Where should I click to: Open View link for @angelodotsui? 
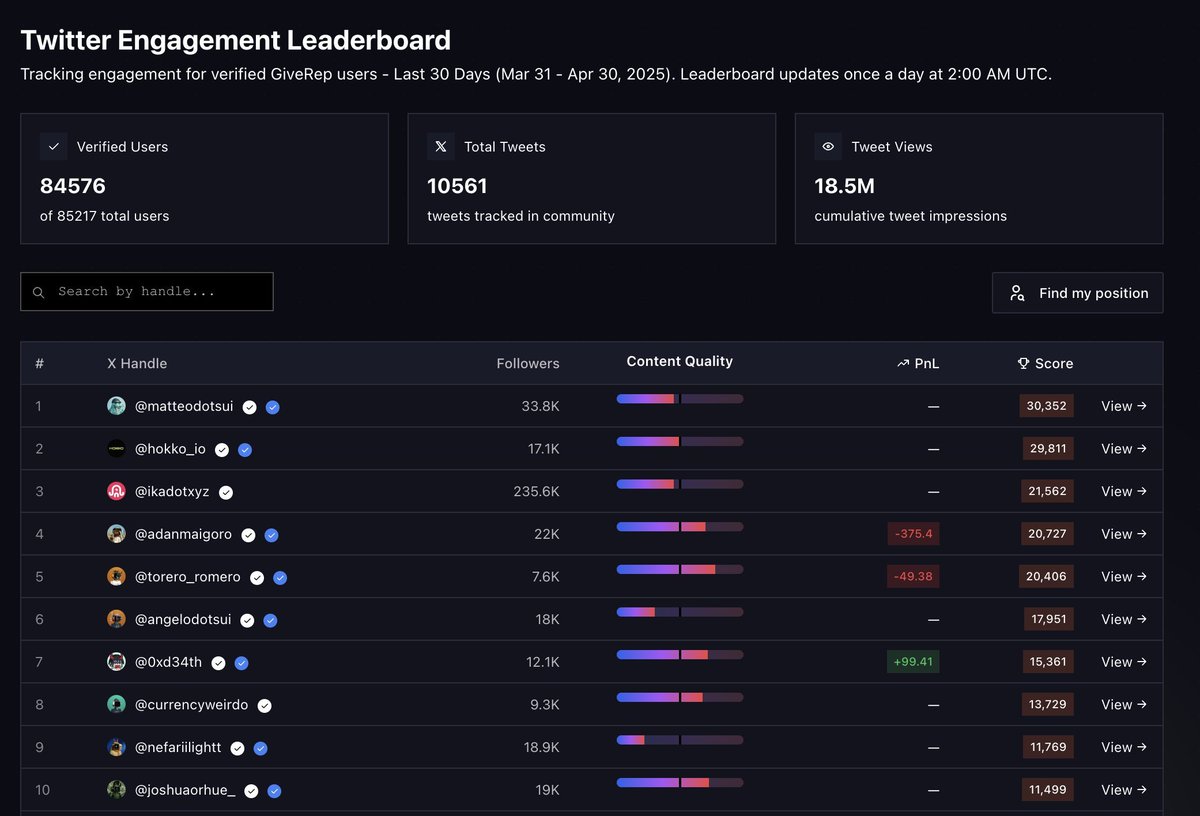click(x=1123, y=619)
